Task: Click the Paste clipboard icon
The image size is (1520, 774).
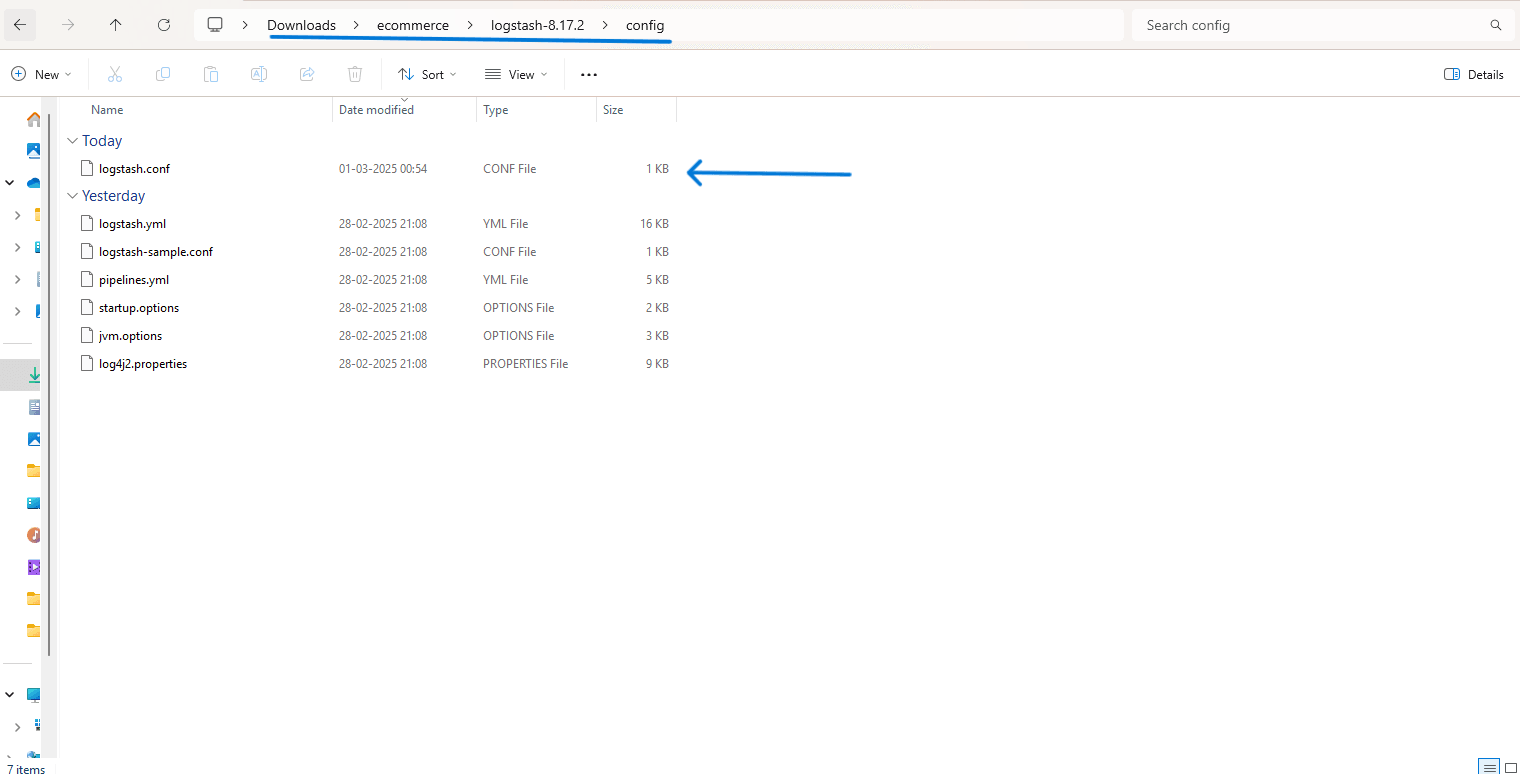Action: coord(211,74)
